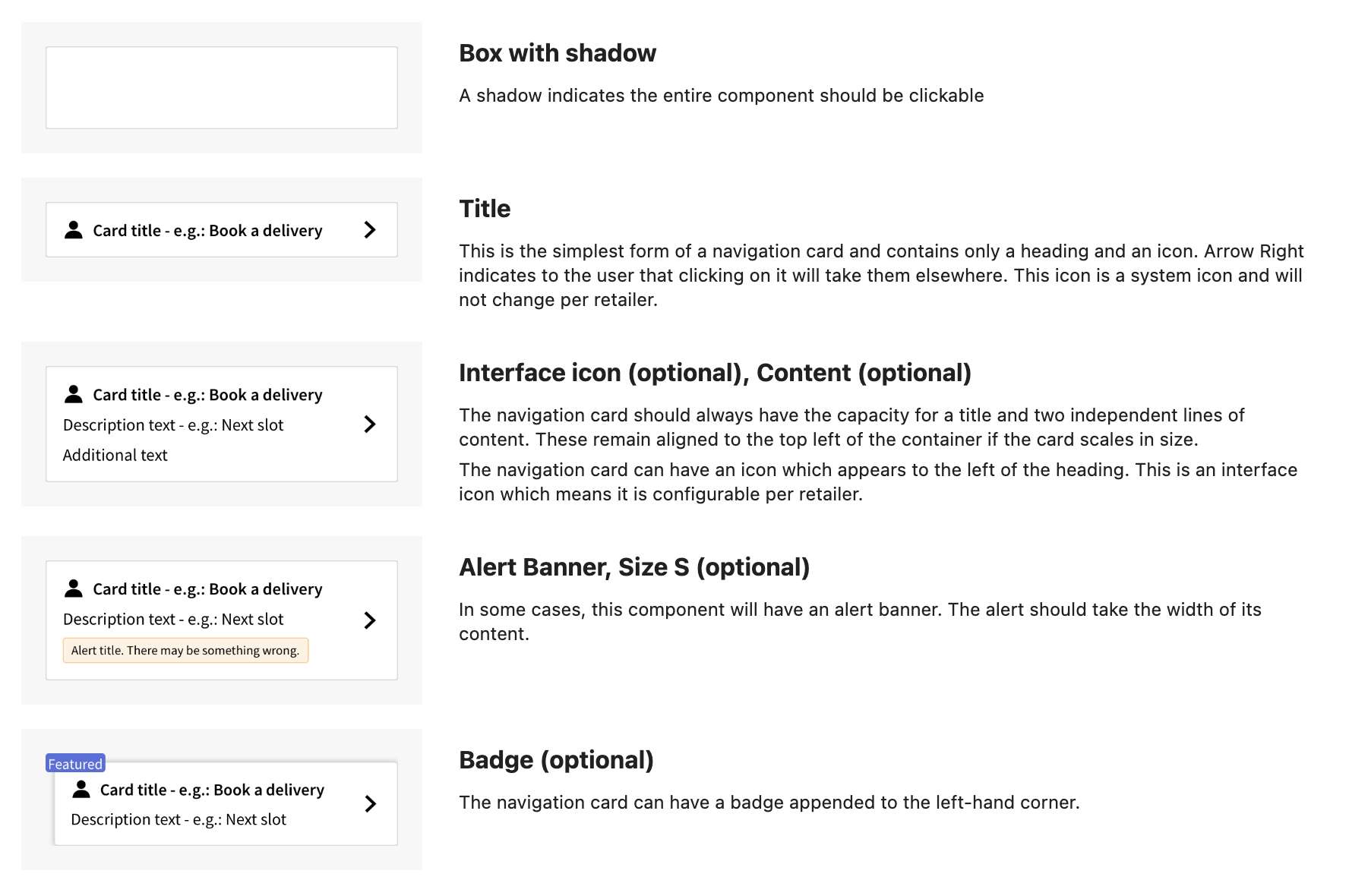Click the person icon in the Featured card
1349x896 pixels.
(81, 790)
